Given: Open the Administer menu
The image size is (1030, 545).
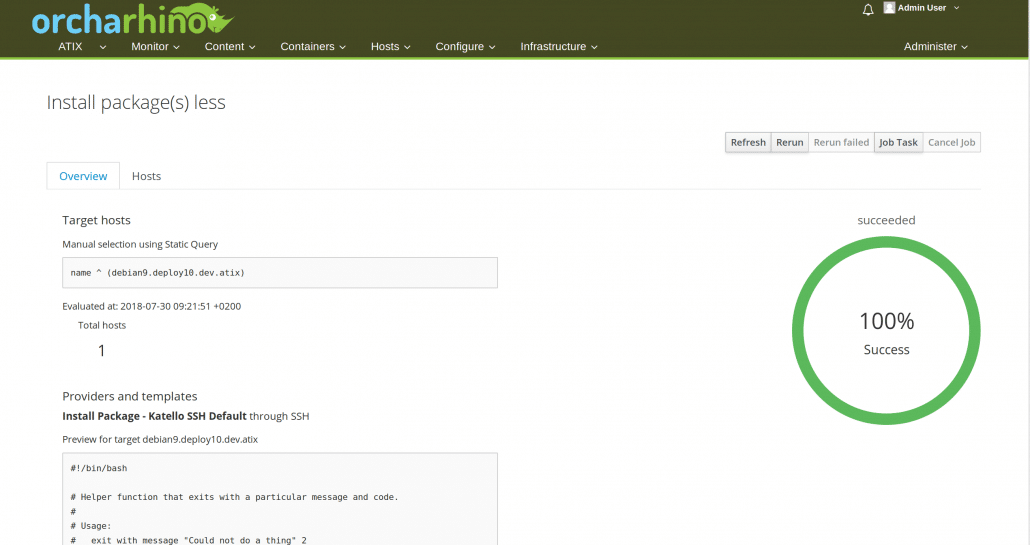Looking at the screenshot, I should pos(936,47).
